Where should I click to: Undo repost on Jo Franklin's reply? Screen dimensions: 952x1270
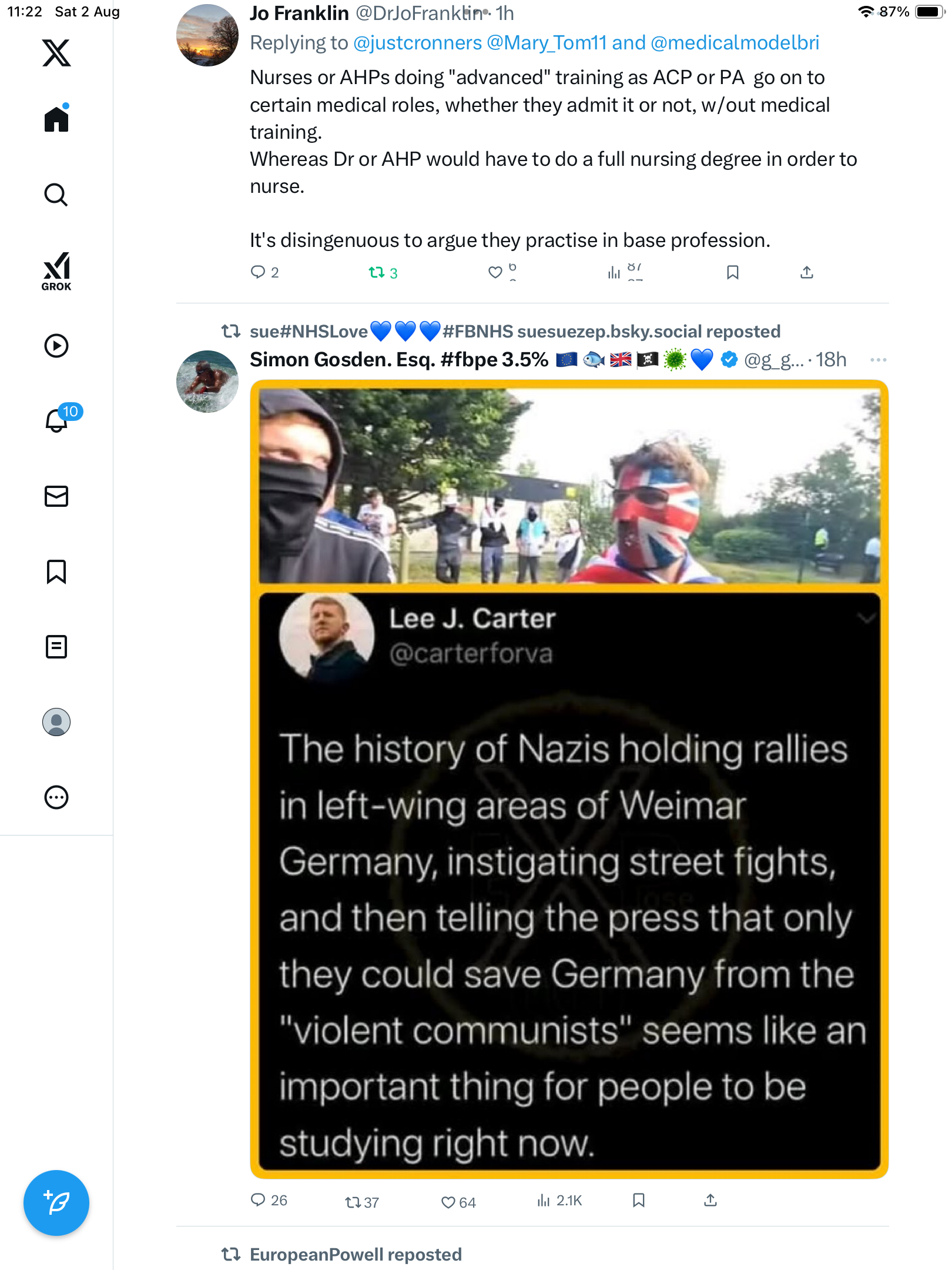click(x=377, y=273)
